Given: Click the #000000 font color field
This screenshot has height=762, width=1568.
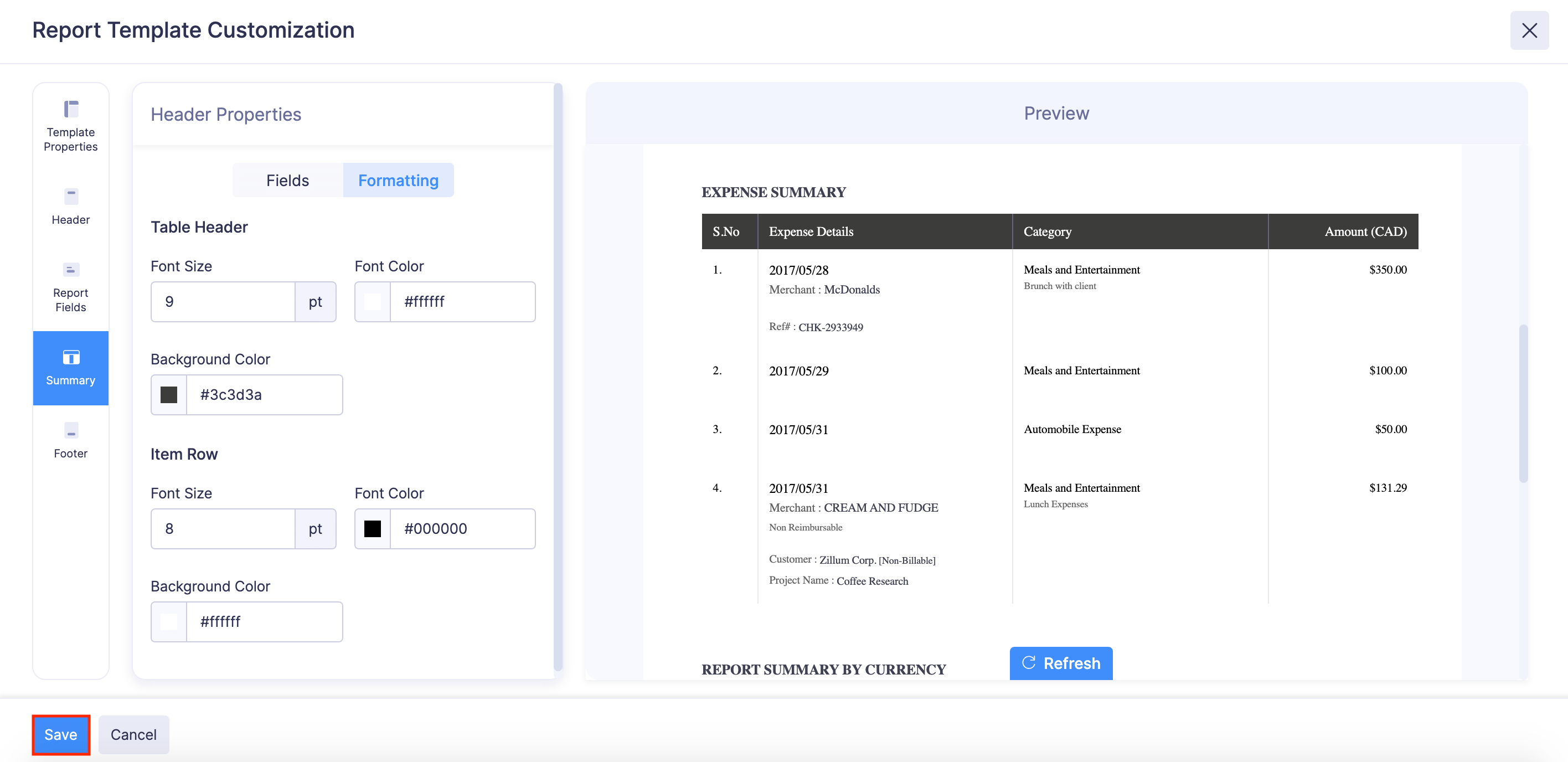Looking at the screenshot, I should pos(462,529).
